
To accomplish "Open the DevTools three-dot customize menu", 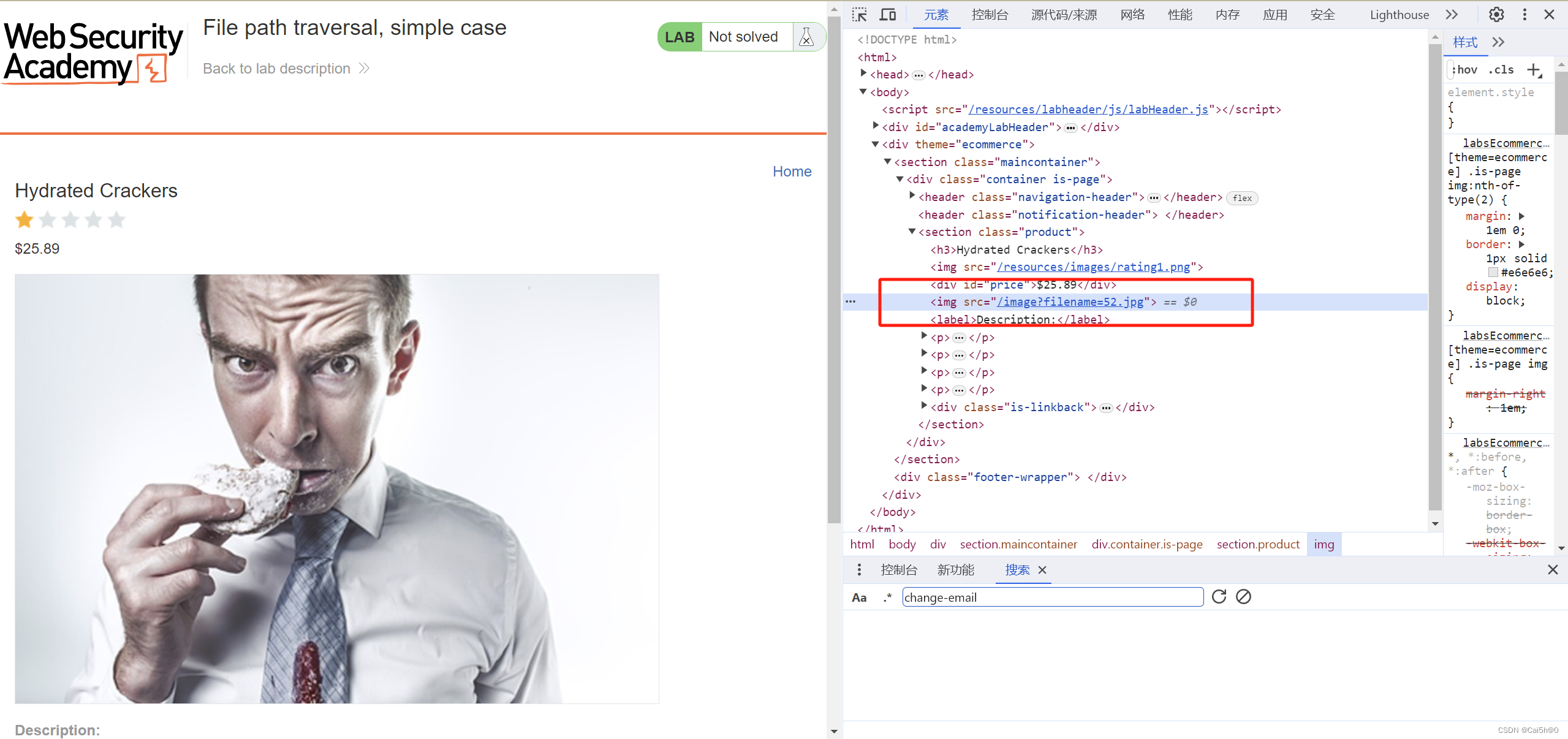I will pyautogui.click(x=1524, y=15).
